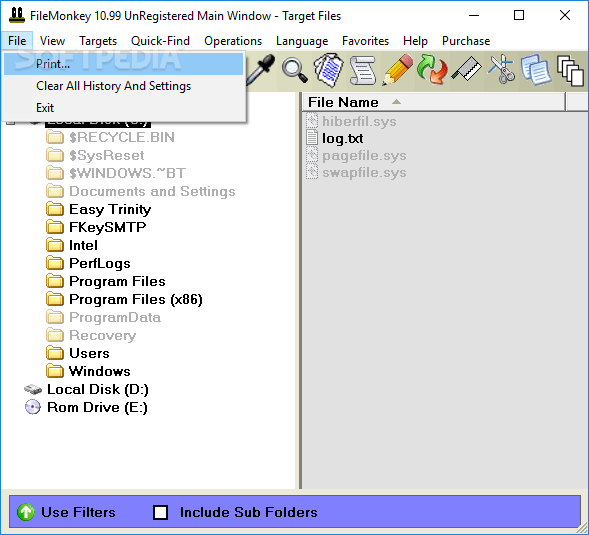
Task: Select the $WINDOWS.~BT folder
Action: pos(127,173)
